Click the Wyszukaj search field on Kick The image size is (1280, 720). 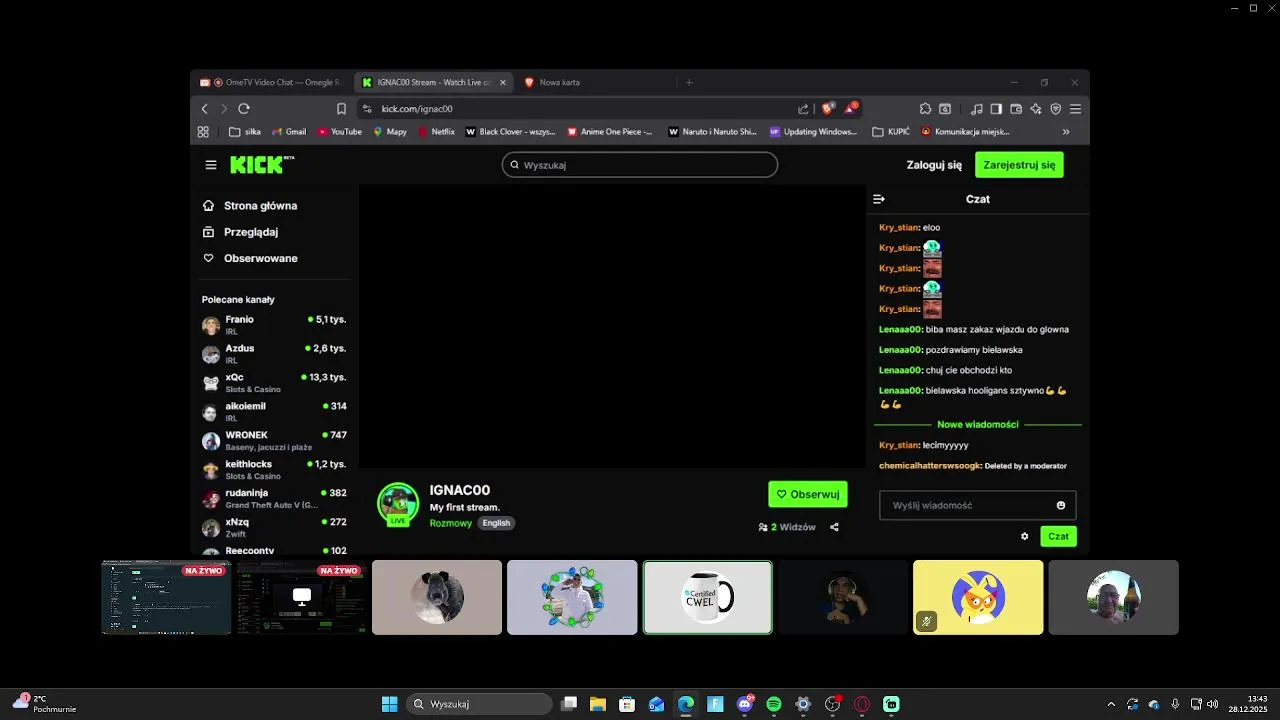(640, 165)
